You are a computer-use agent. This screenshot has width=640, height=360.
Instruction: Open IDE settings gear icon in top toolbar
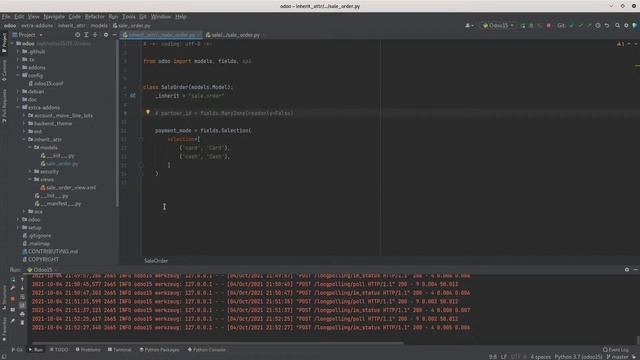point(626,25)
